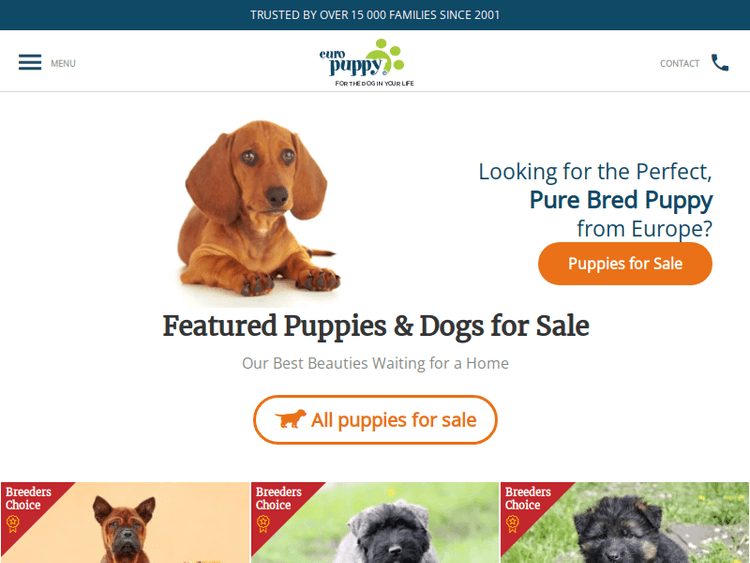Screen dimensions: 750x563
Task: Open the gray fluffy puppy photo
Action: point(375,522)
